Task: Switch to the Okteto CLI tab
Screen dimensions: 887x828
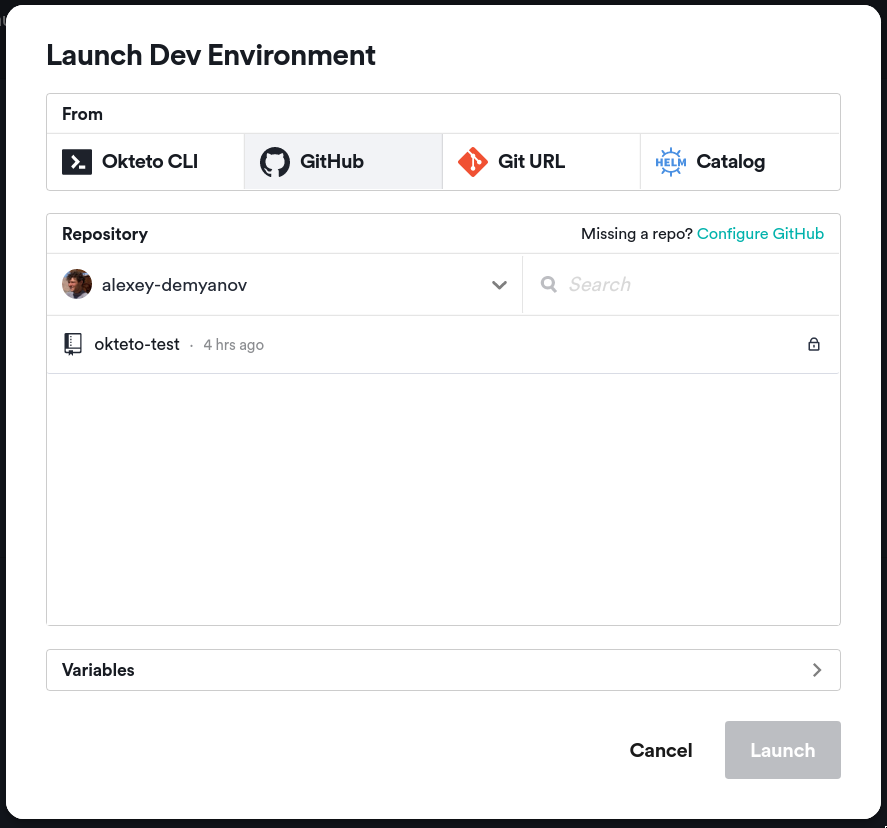Action: pos(145,161)
